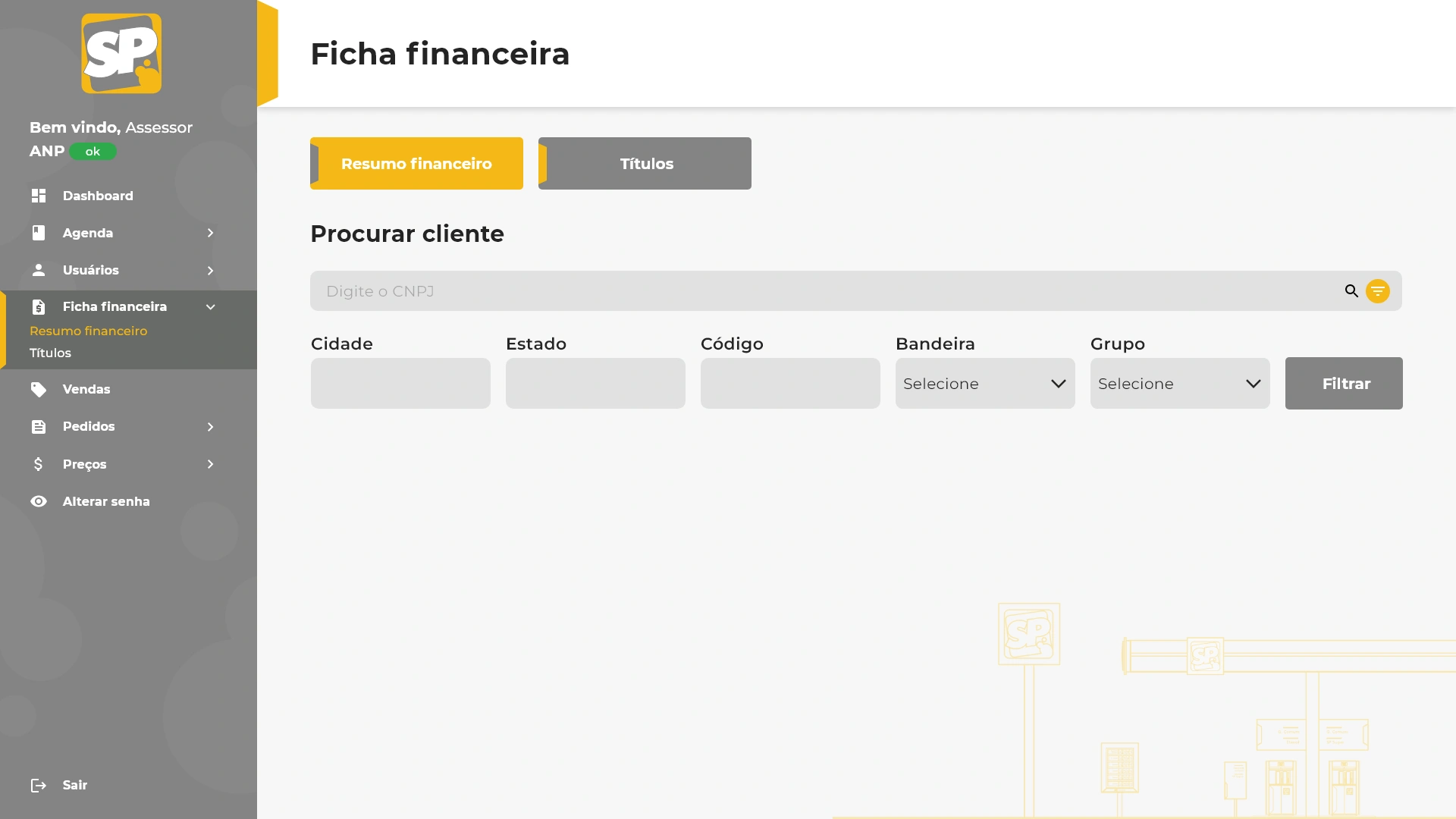The width and height of the screenshot is (1456, 819).
Task: Open Títulos link in sidebar submenu
Action: (x=50, y=353)
